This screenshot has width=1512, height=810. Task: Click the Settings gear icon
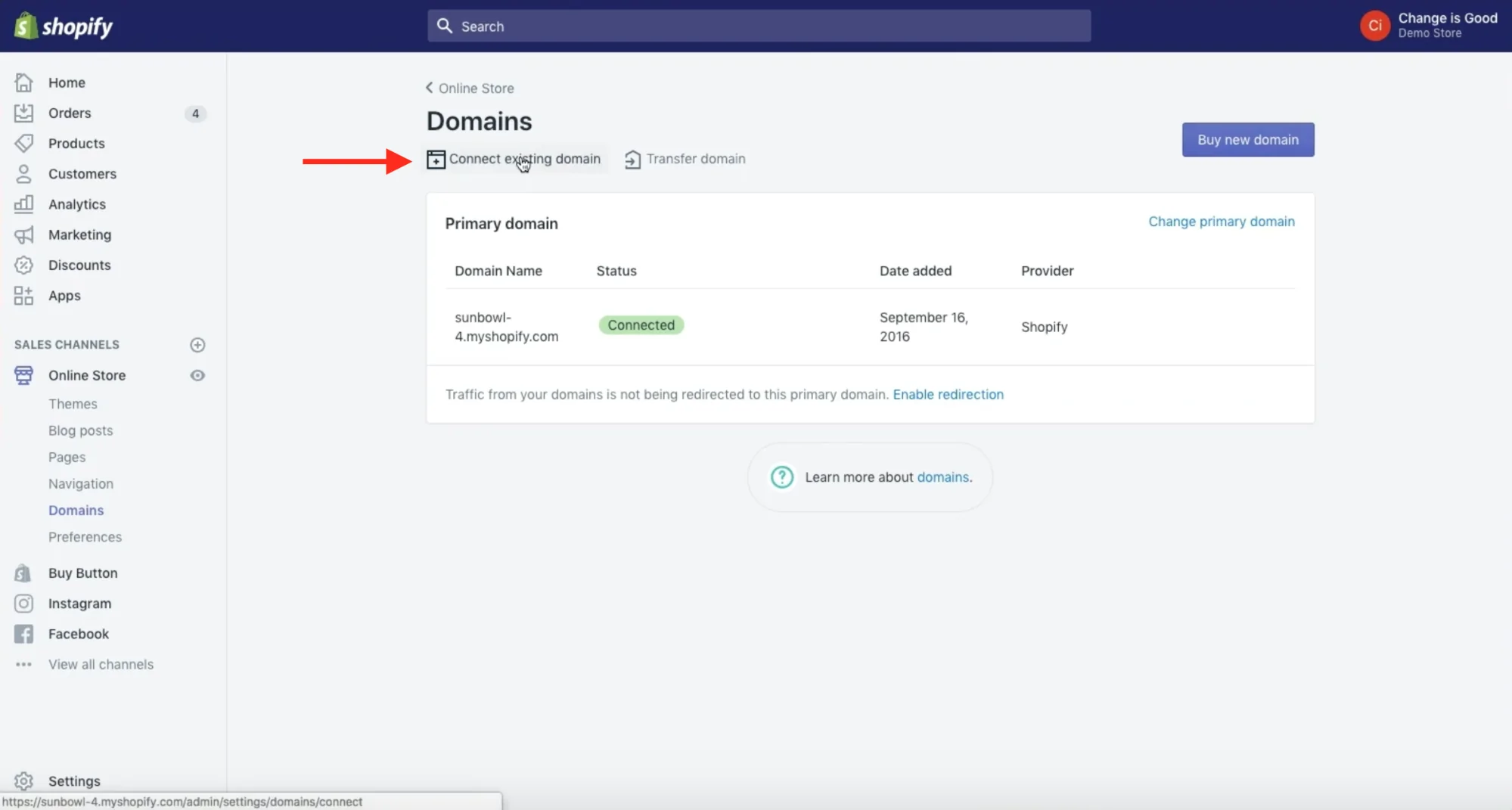point(23,781)
